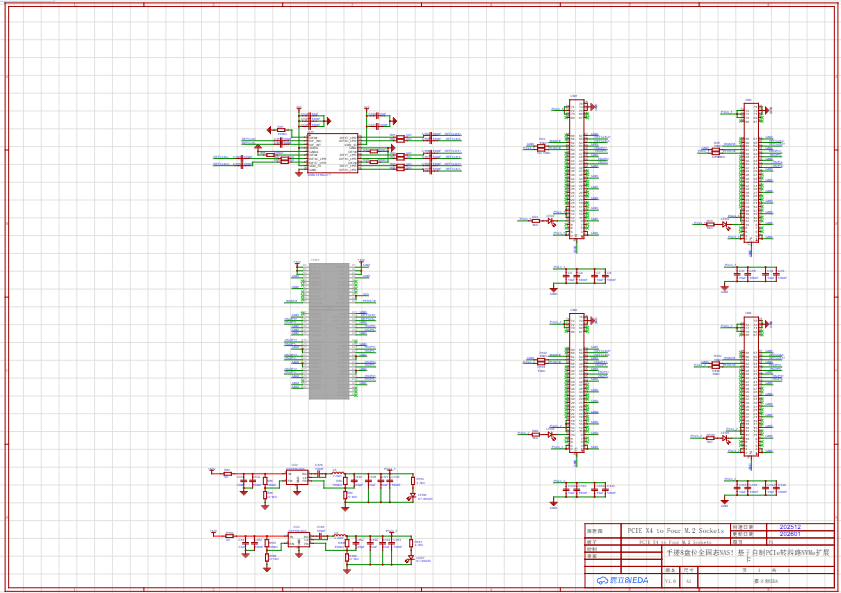This screenshot has height=593, width=841.
Task: Select the upper power regulator chip symbol
Action: coord(298,477)
